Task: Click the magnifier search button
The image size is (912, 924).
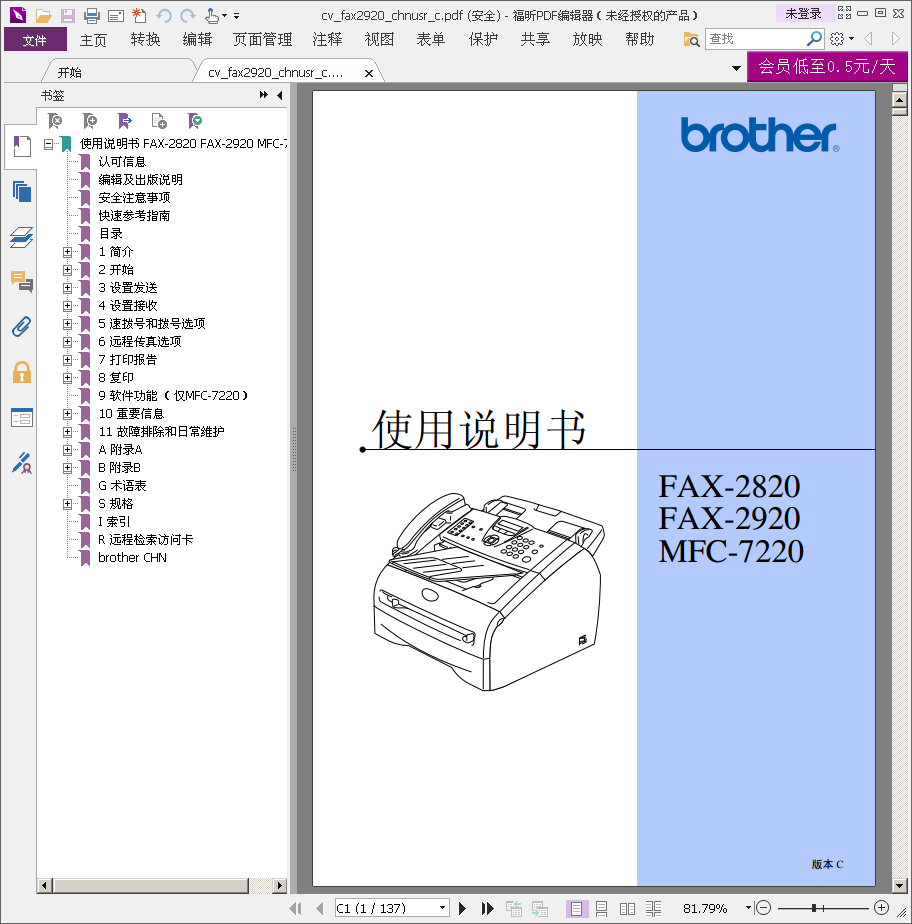Action: 814,39
